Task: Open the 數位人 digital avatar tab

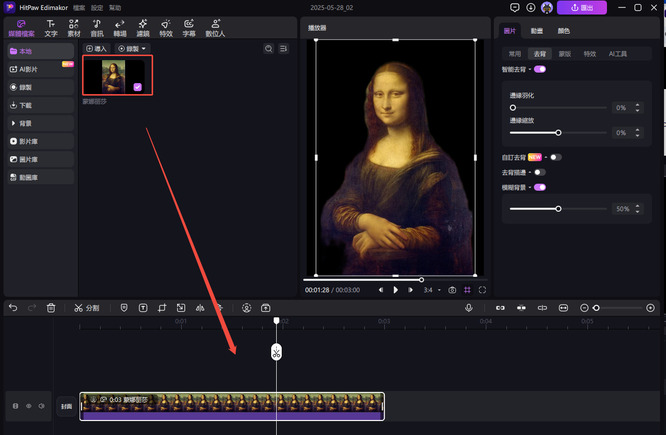Action: [x=215, y=28]
